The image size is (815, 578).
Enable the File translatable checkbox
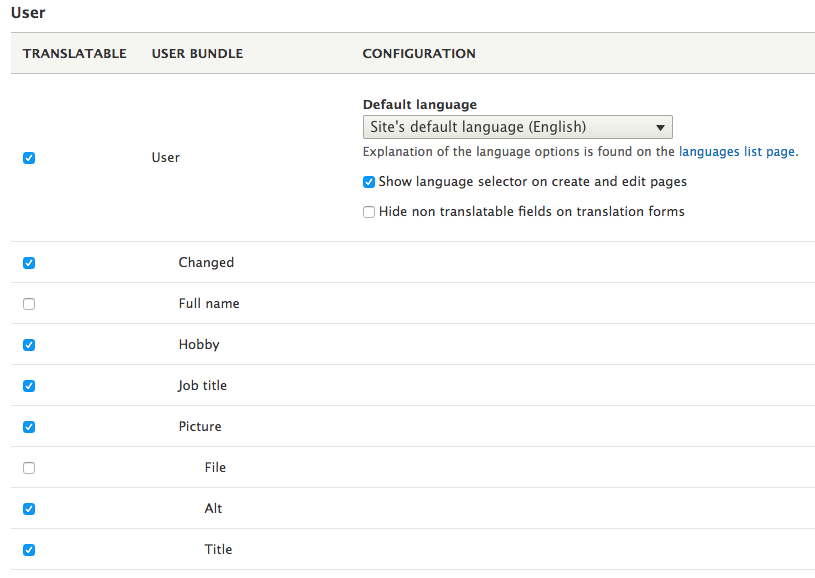point(29,468)
